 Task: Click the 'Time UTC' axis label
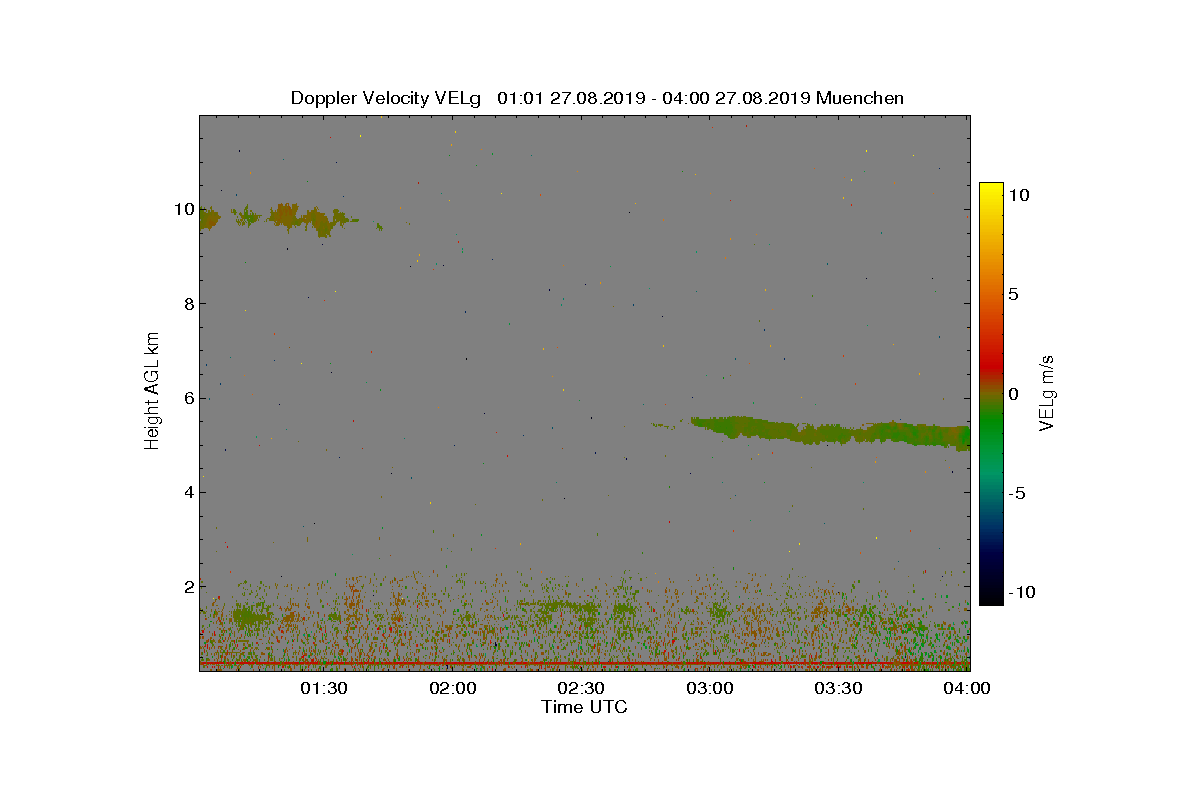pos(585,707)
